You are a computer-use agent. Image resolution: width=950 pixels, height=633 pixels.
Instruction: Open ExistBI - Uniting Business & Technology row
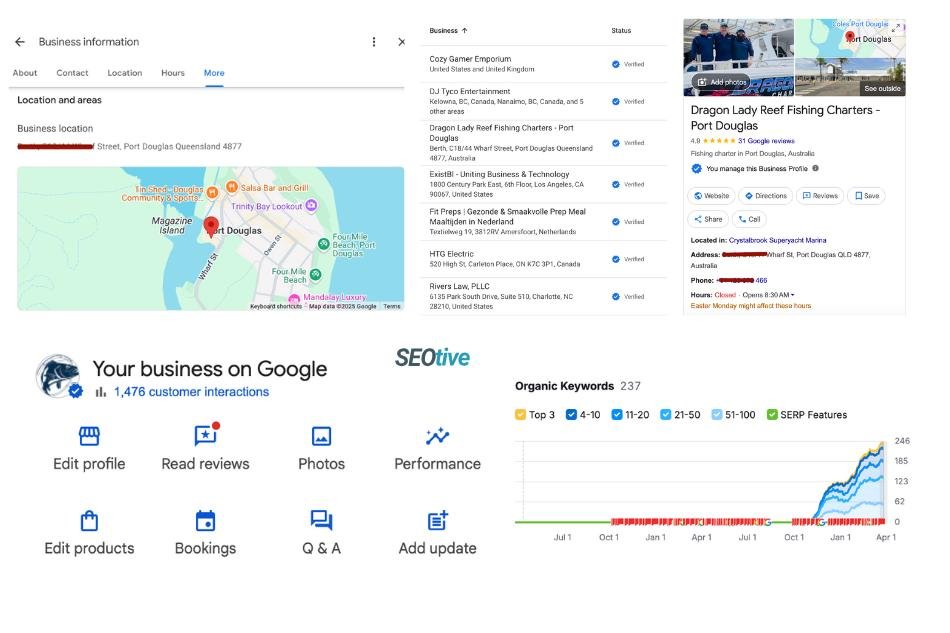point(544,184)
